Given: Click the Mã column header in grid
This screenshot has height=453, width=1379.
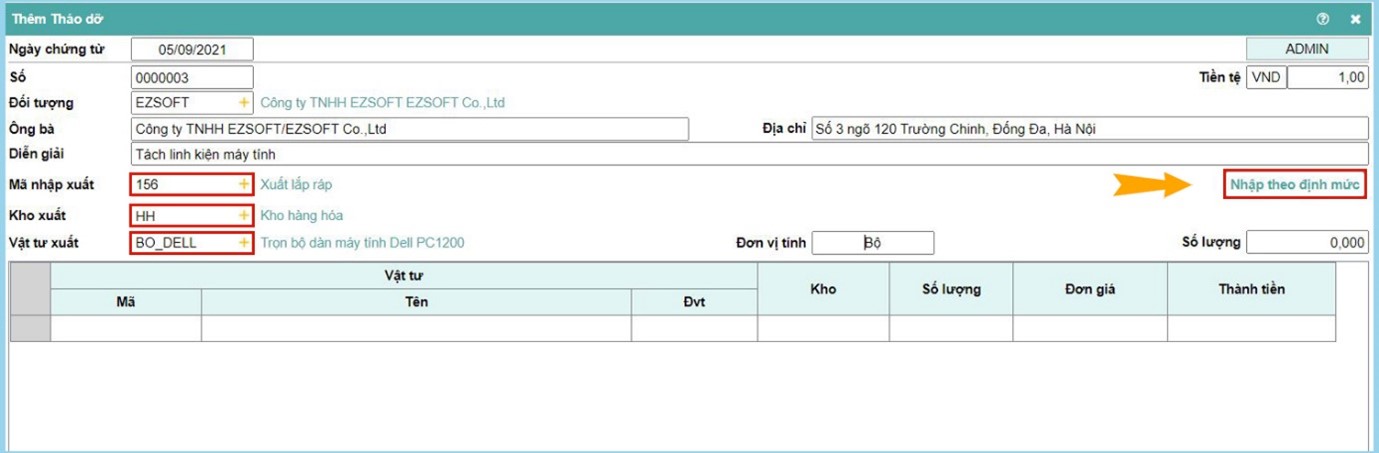Looking at the screenshot, I should (126, 303).
